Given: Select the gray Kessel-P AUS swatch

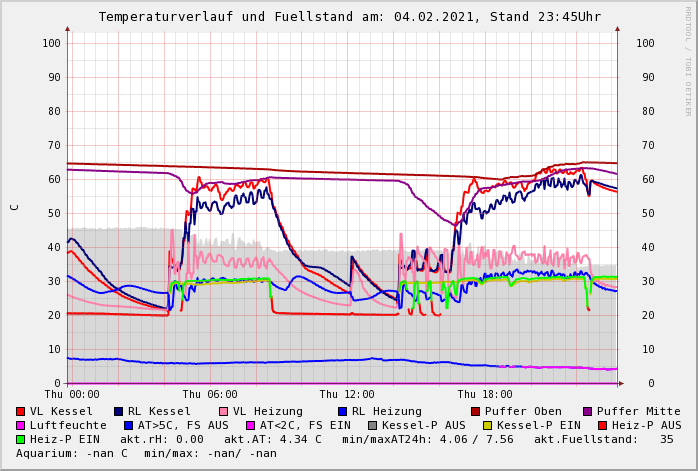Looking at the screenshot, I should coord(371,425).
